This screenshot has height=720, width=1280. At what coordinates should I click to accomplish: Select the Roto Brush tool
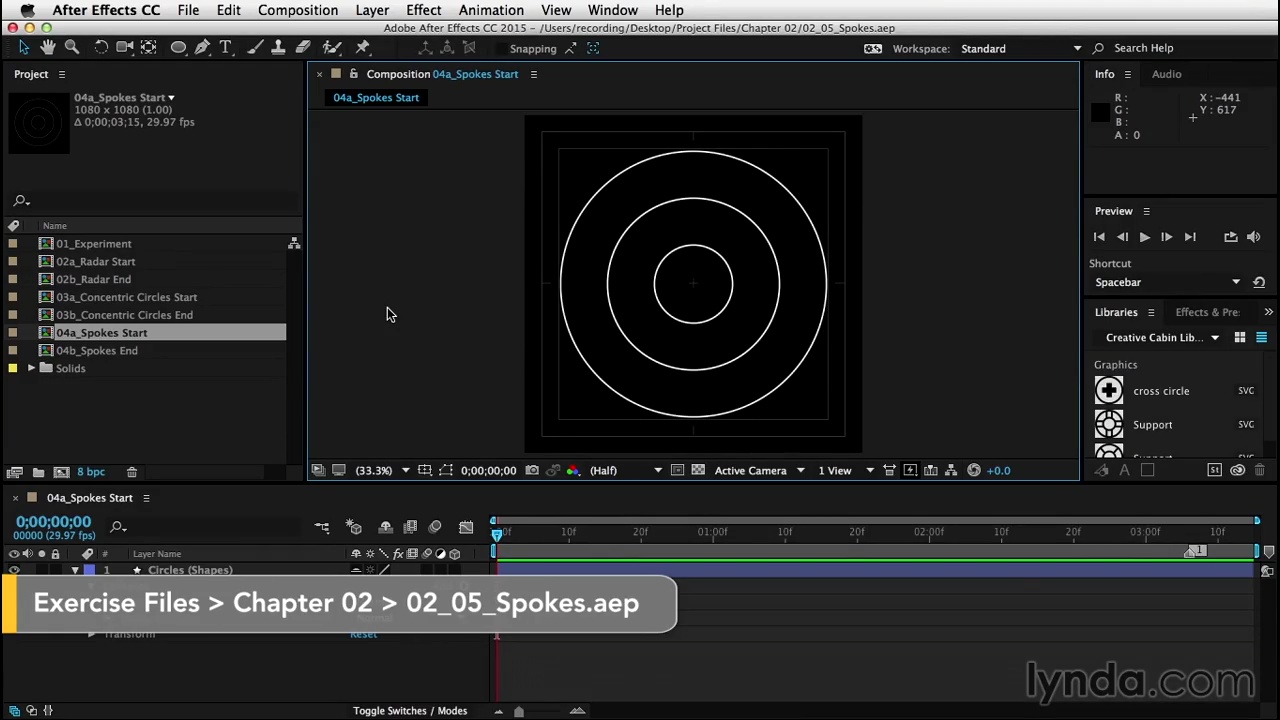point(332,48)
